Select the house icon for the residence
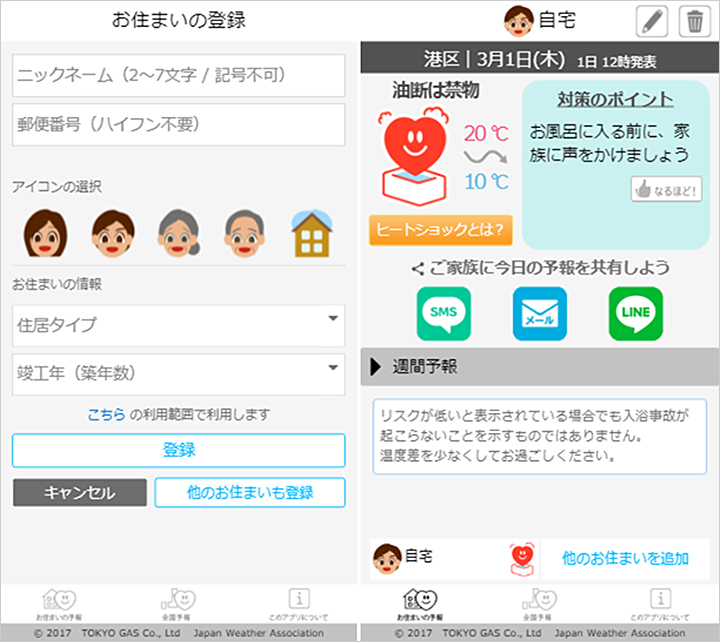The height and width of the screenshot is (642, 720). [311, 233]
